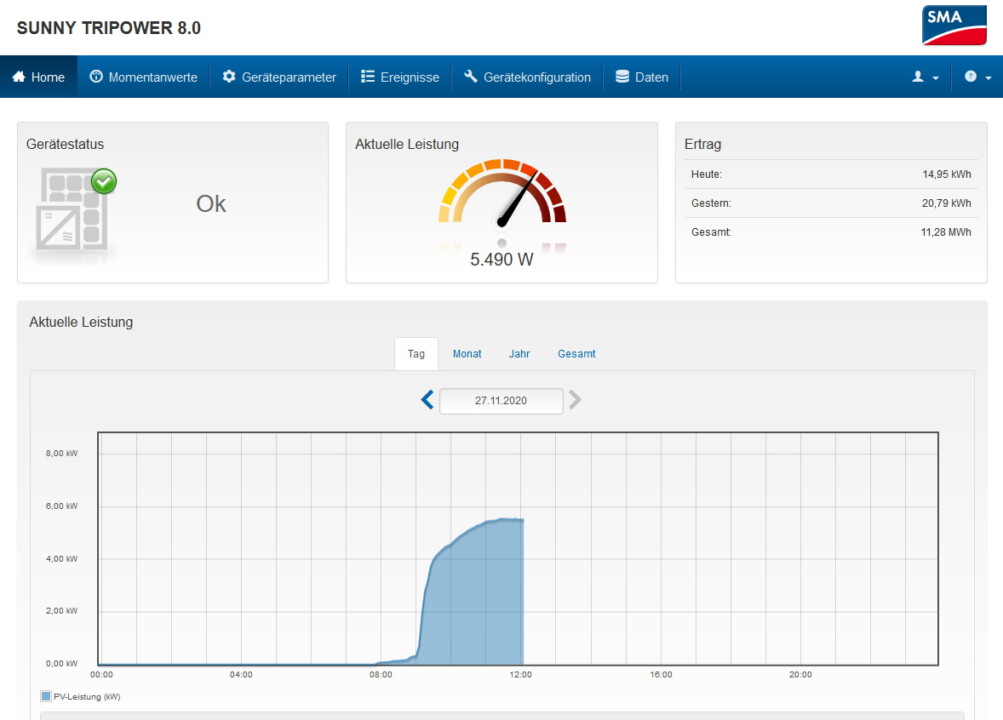Screen dimensions: 1003x720
Task: Select the Tag tab
Action: point(416,354)
